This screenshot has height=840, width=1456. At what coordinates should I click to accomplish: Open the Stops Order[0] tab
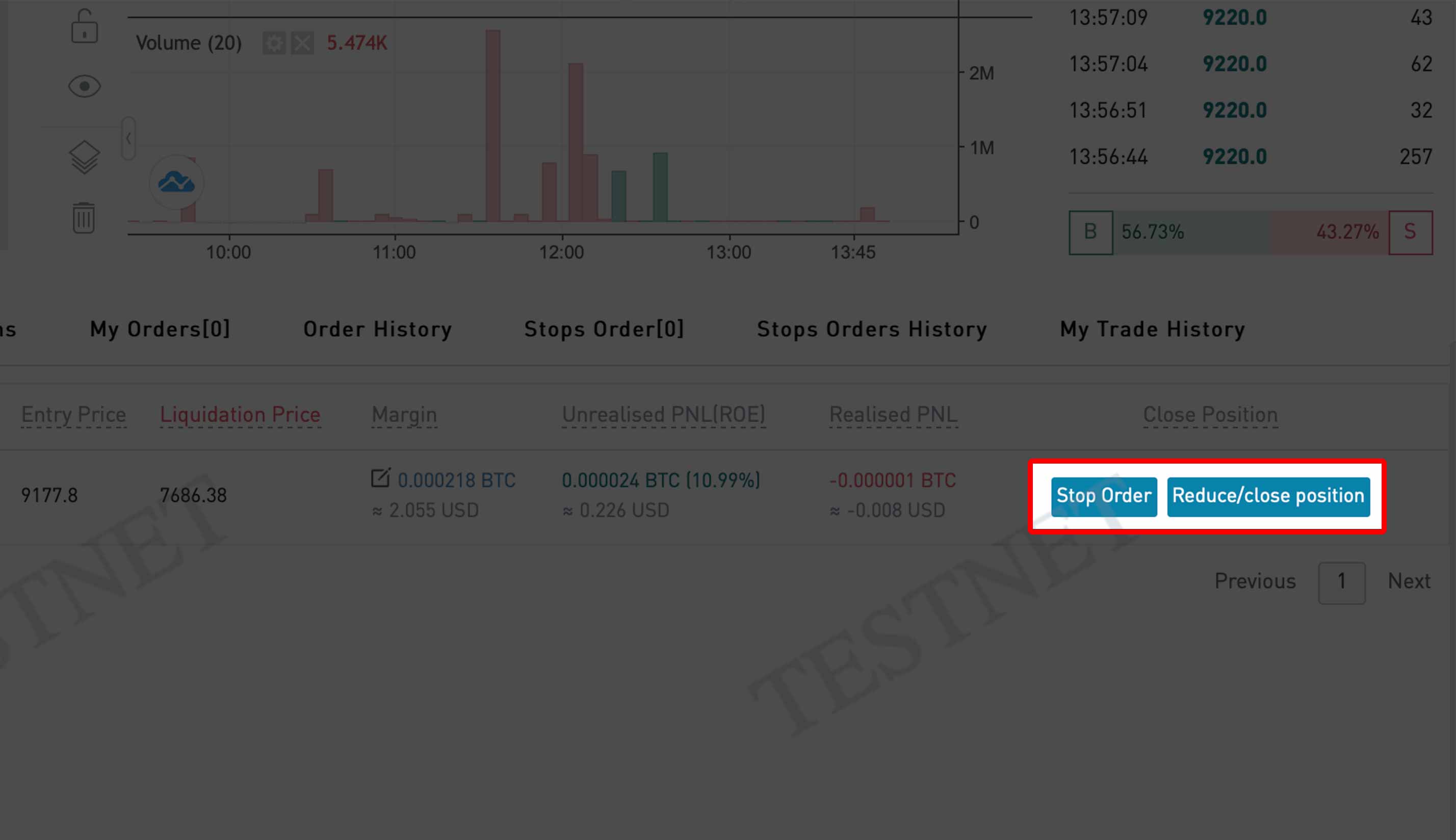point(604,329)
